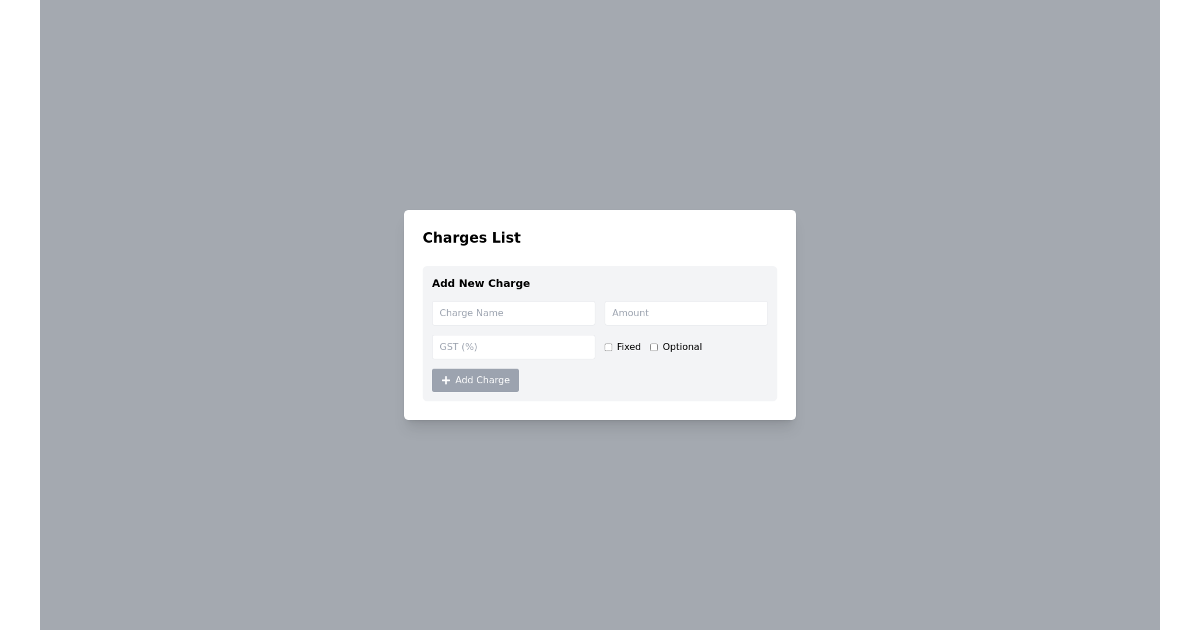Click the Charges List heading
This screenshot has height=630, width=1200.
point(471,238)
